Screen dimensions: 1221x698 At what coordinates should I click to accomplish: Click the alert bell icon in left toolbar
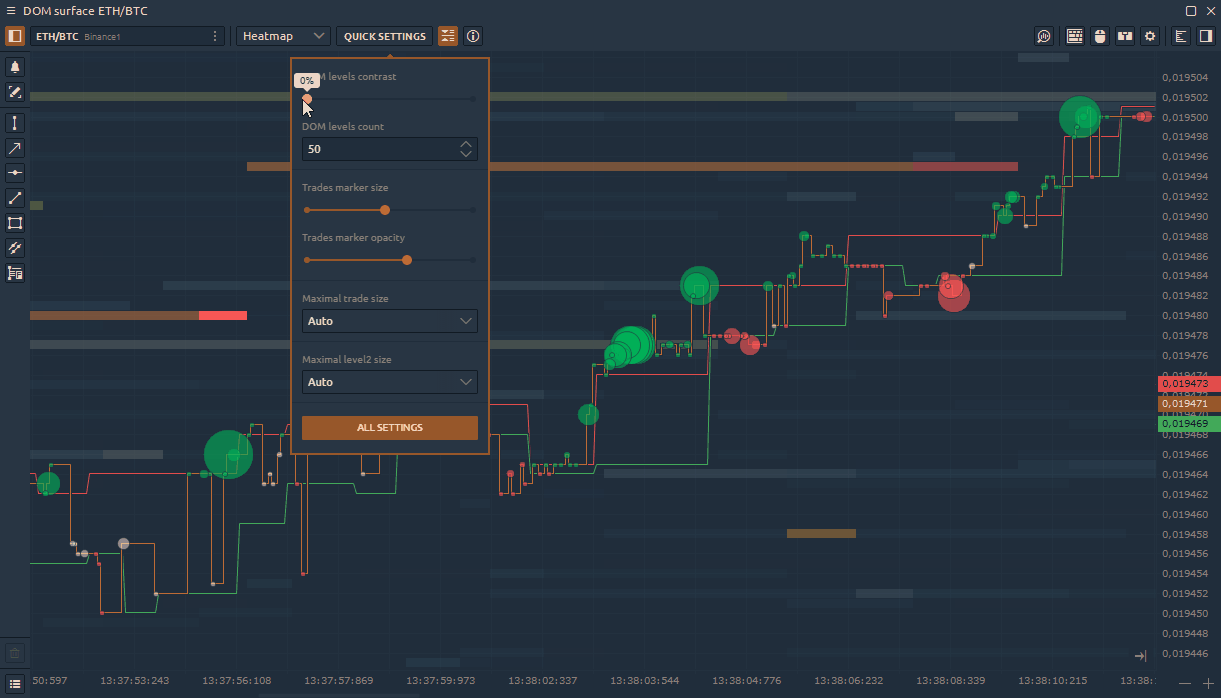pyautogui.click(x=15, y=67)
